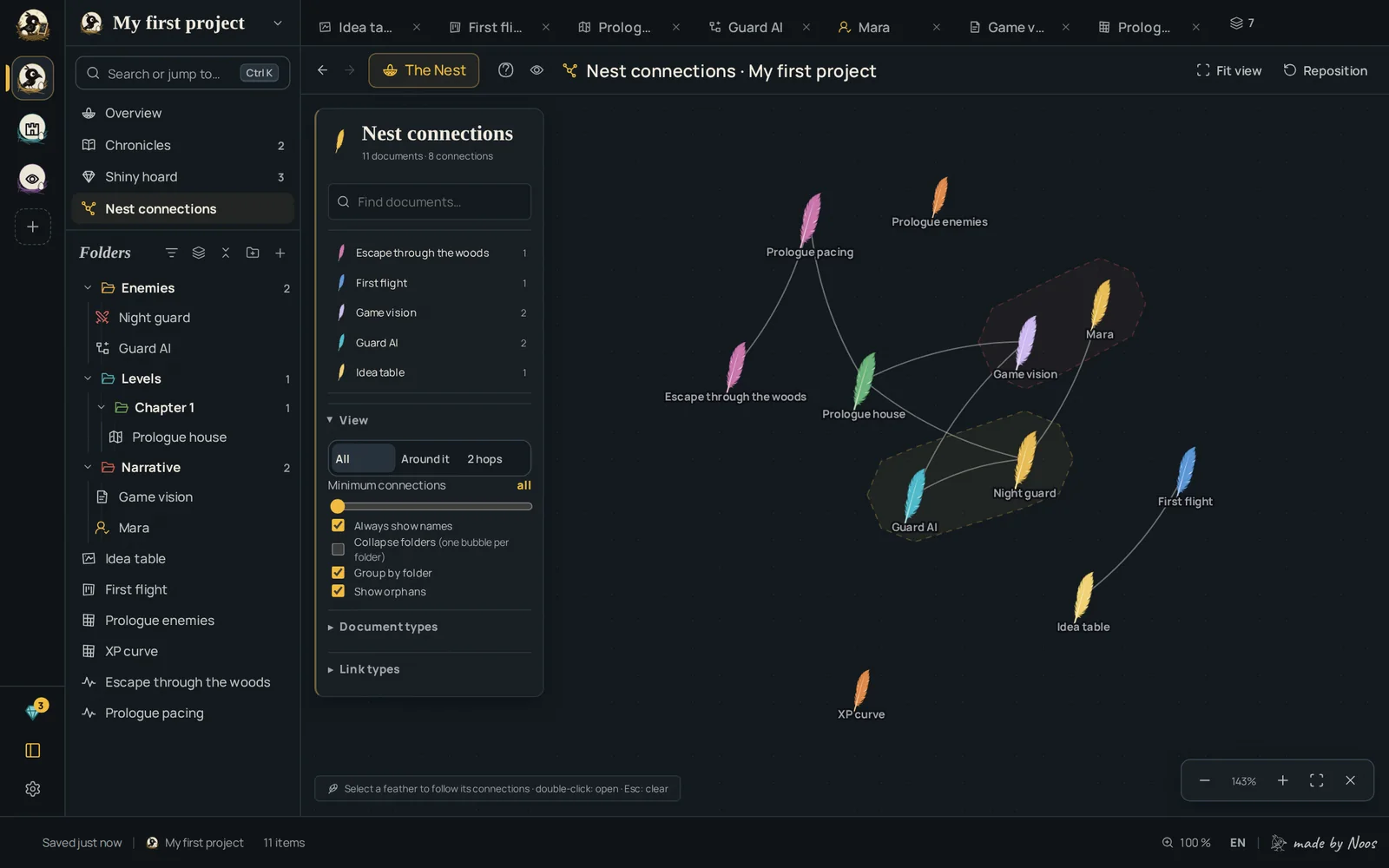
Task: Open settings gear icon
Action: [x=33, y=789]
